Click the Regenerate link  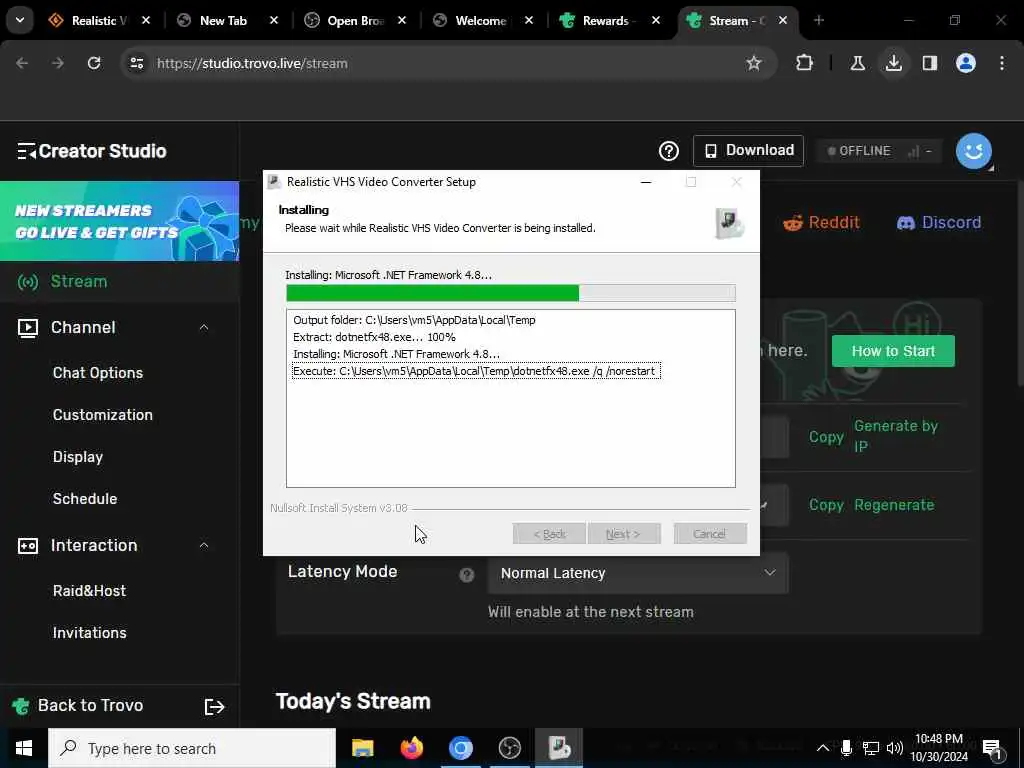894,505
